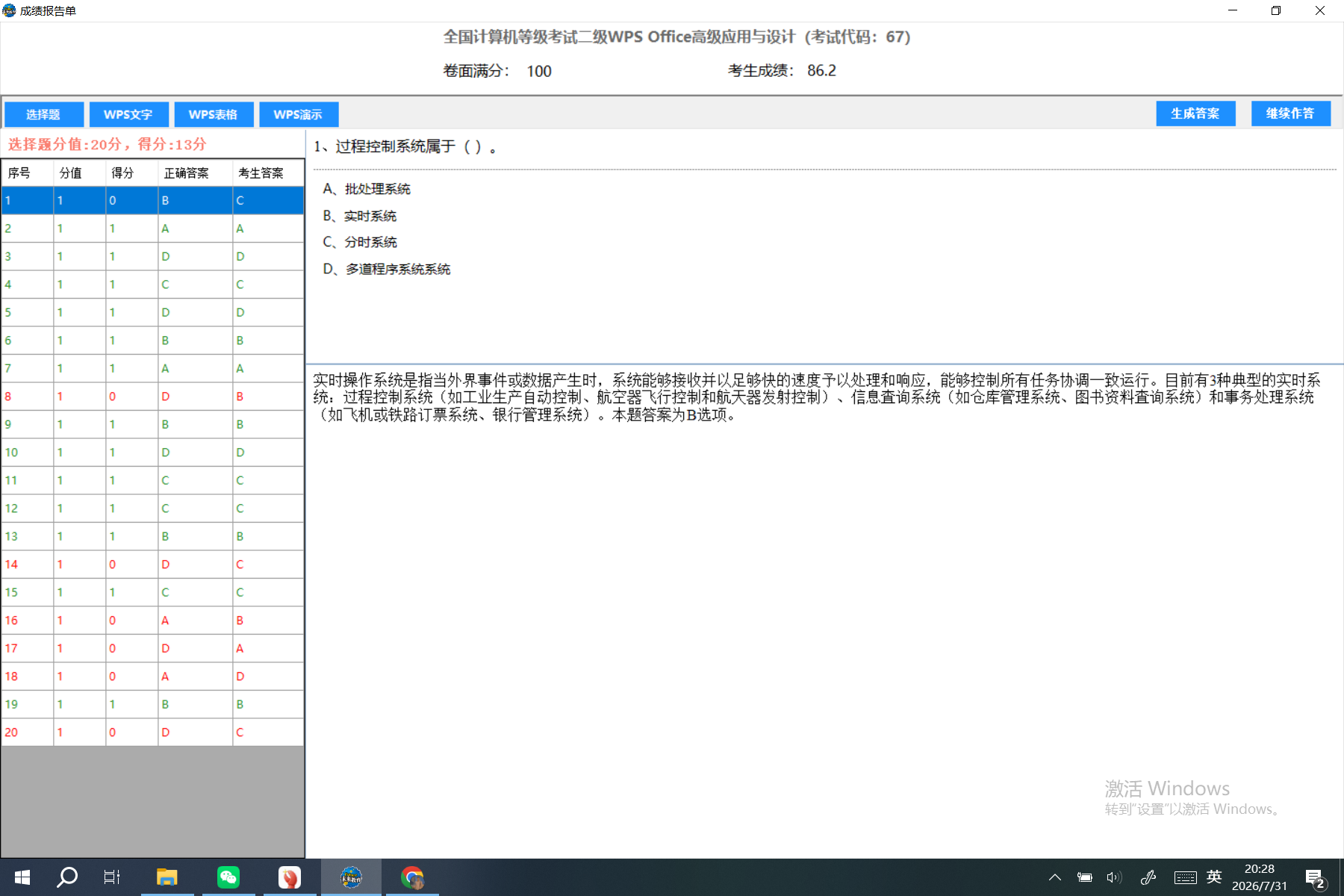Select question row 19 in the table
Screen dimensions: 1344x896
click(152, 704)
